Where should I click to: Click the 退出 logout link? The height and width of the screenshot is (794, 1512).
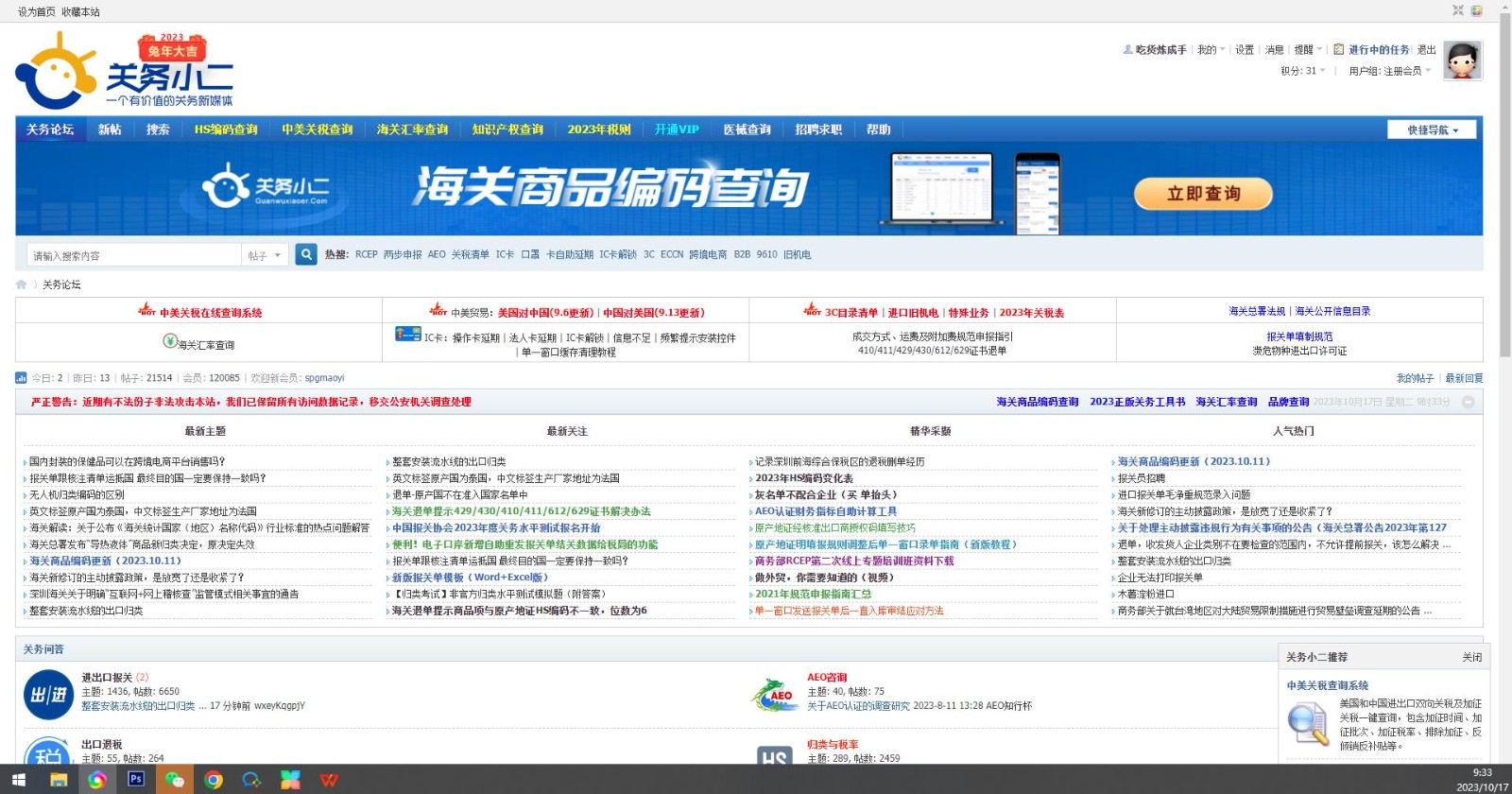coord(1426,50)
